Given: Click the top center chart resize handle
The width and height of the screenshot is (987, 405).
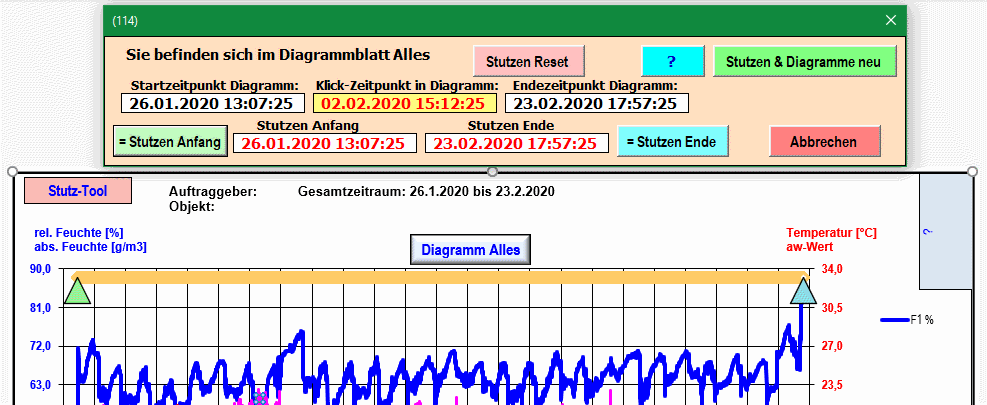Looking at the screenshot, I should click(492, 172).
